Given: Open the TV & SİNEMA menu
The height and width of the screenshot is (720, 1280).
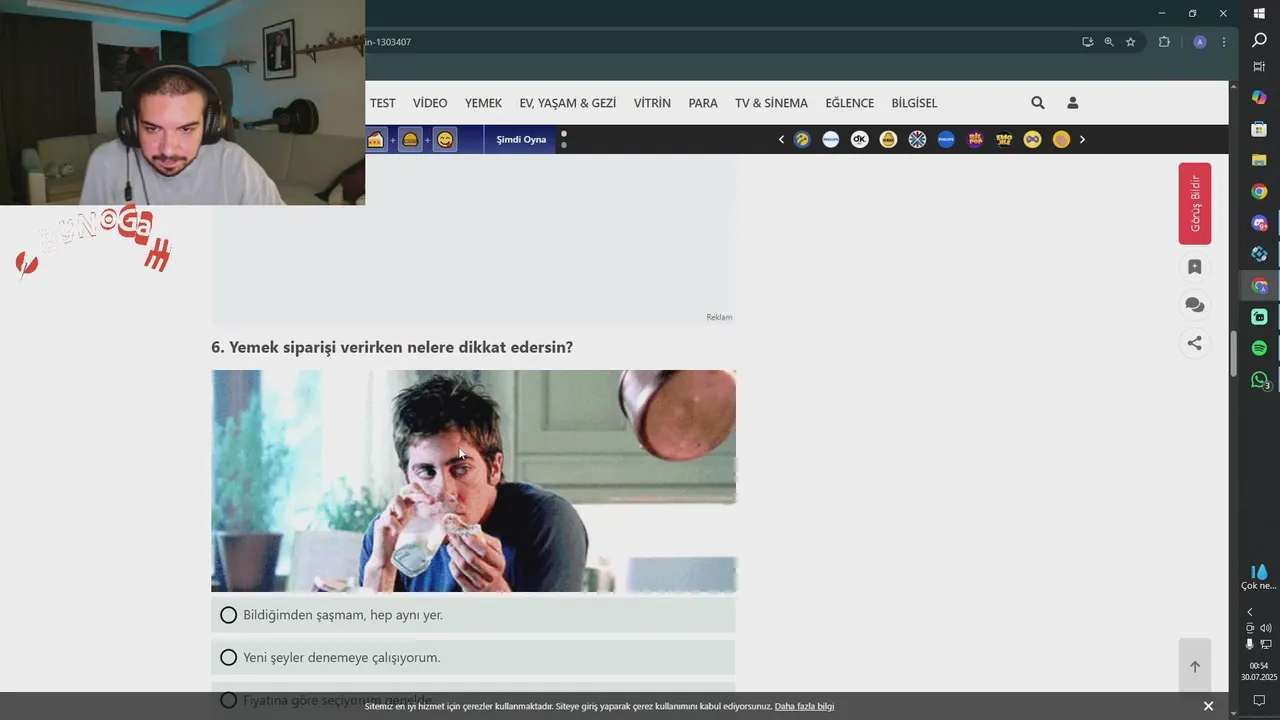Looking at the screenshot, I should click(x=771, y=103).
